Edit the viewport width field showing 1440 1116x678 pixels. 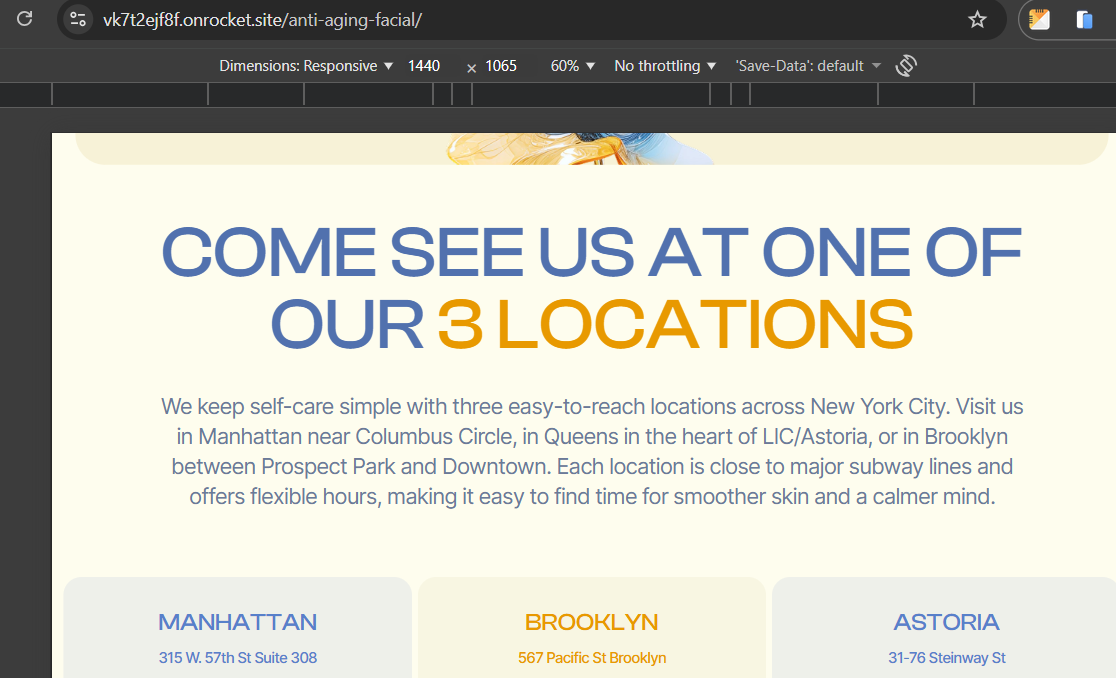tap(424, 65)
